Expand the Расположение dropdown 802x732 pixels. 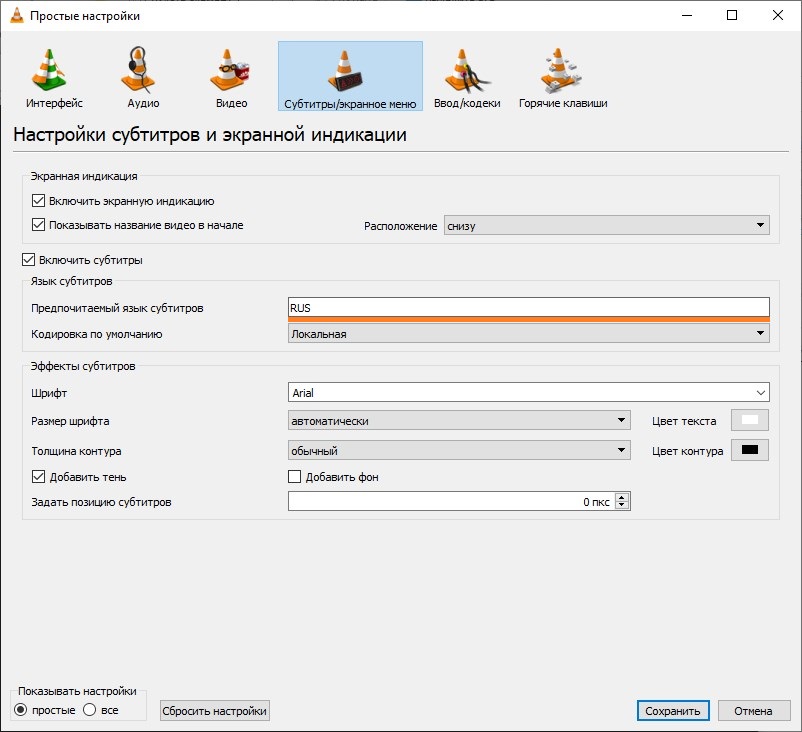pyautogui.click(x=606, y=226)
